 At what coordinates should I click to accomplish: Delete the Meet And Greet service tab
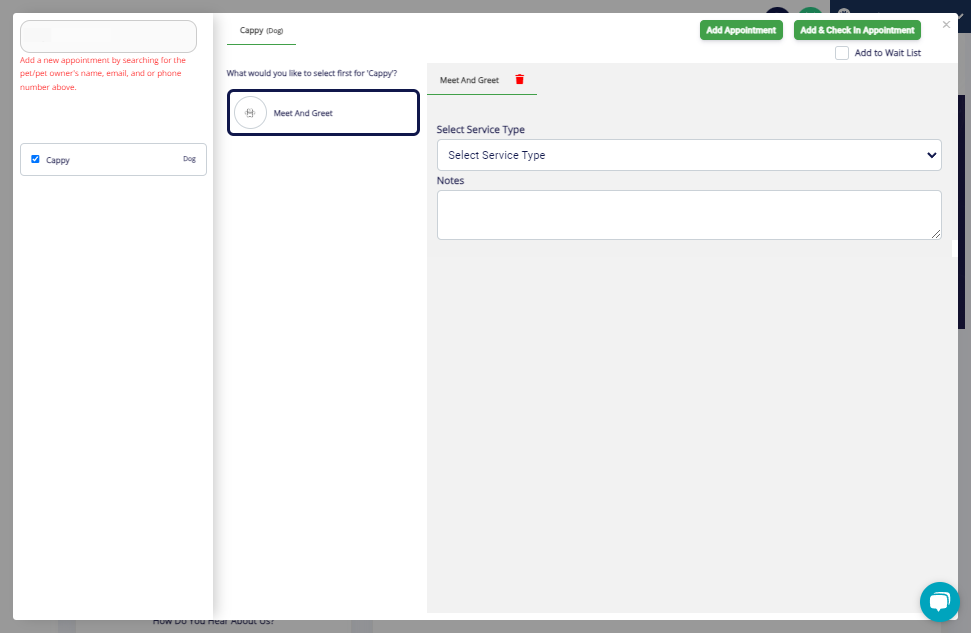[x=520, y=79]
